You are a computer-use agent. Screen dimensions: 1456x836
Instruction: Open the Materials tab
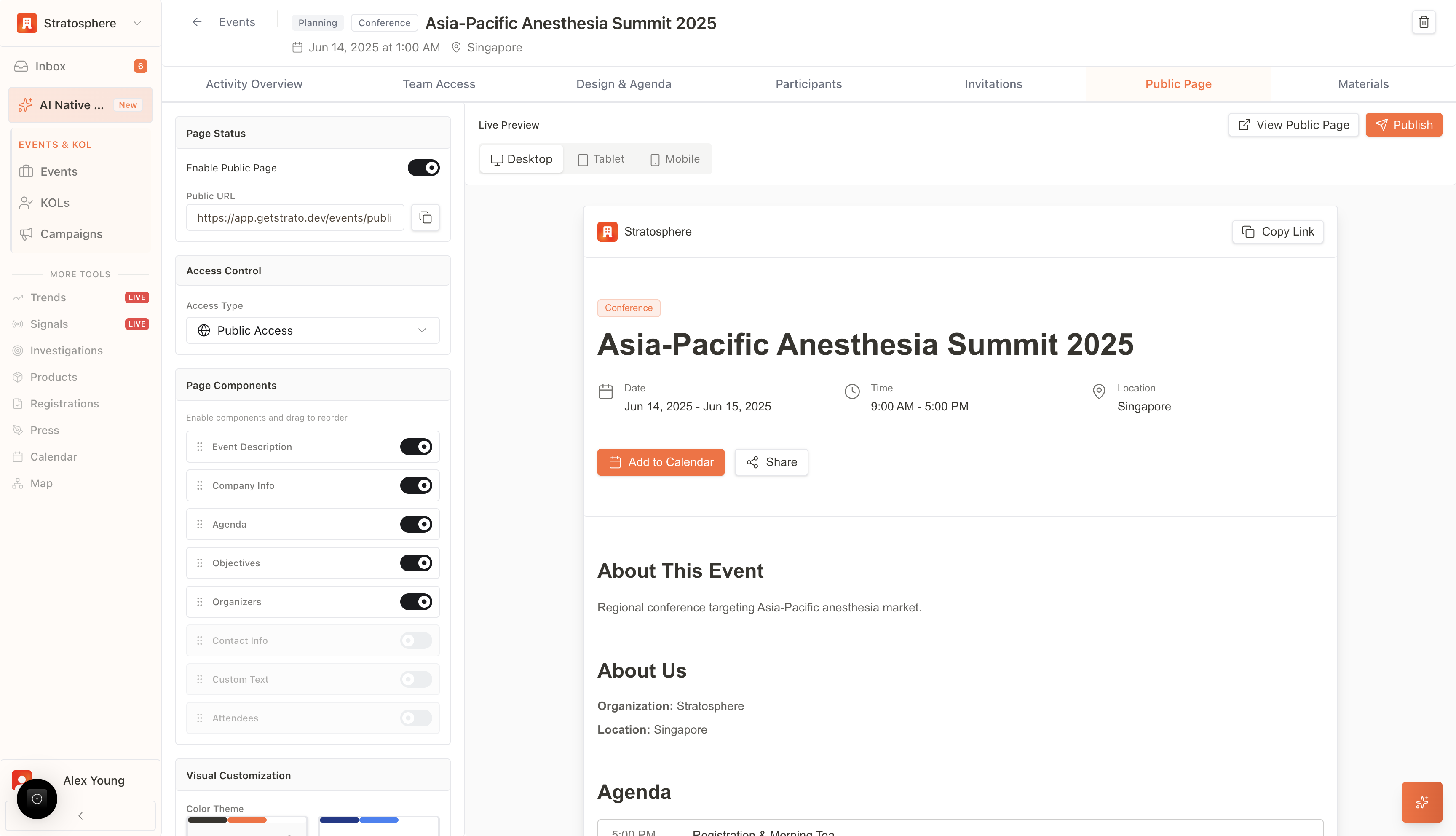[x=1363, y=84]
